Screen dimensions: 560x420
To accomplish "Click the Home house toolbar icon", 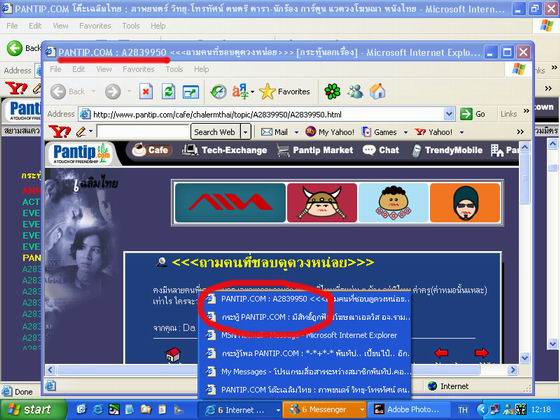I will [x=378, y=91].
